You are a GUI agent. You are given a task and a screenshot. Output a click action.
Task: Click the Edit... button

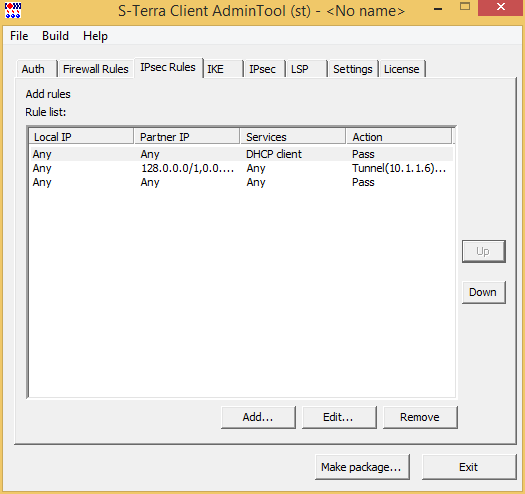(339, 417)
